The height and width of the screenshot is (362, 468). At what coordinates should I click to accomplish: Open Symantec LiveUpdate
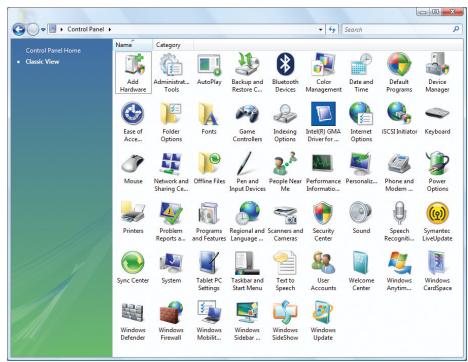click(x=437, y=222)
